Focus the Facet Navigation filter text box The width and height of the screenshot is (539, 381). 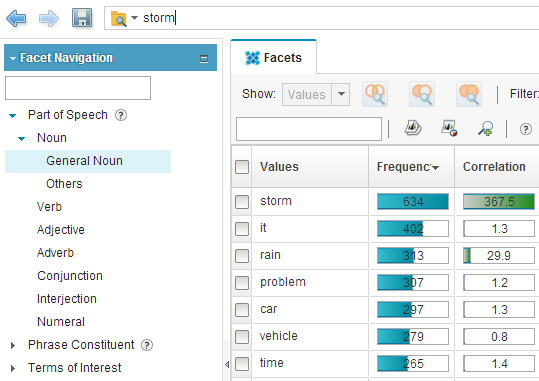[x=78, y=88]
